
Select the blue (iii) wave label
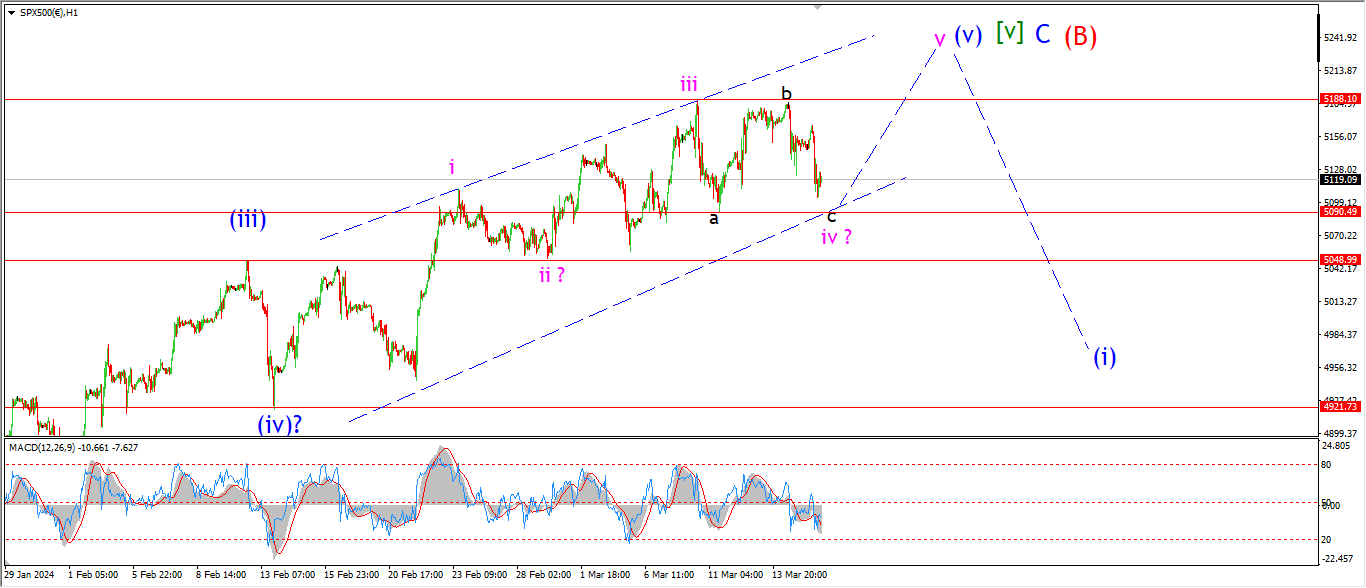click(247, 220)
